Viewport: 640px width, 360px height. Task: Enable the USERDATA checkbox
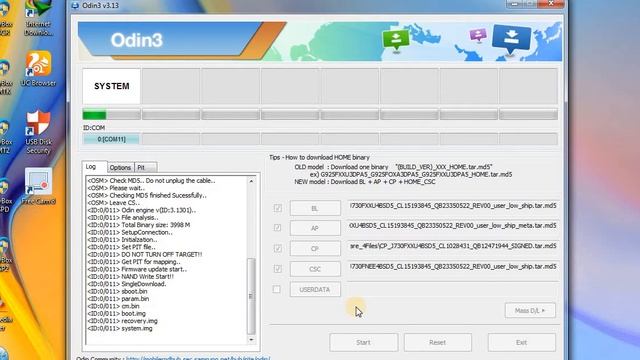click(277, 289)
